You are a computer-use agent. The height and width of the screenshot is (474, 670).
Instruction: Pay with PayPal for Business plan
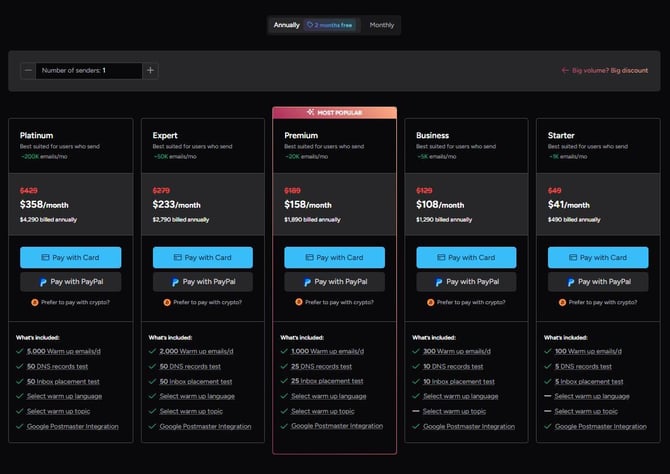[x=466, y=282]
